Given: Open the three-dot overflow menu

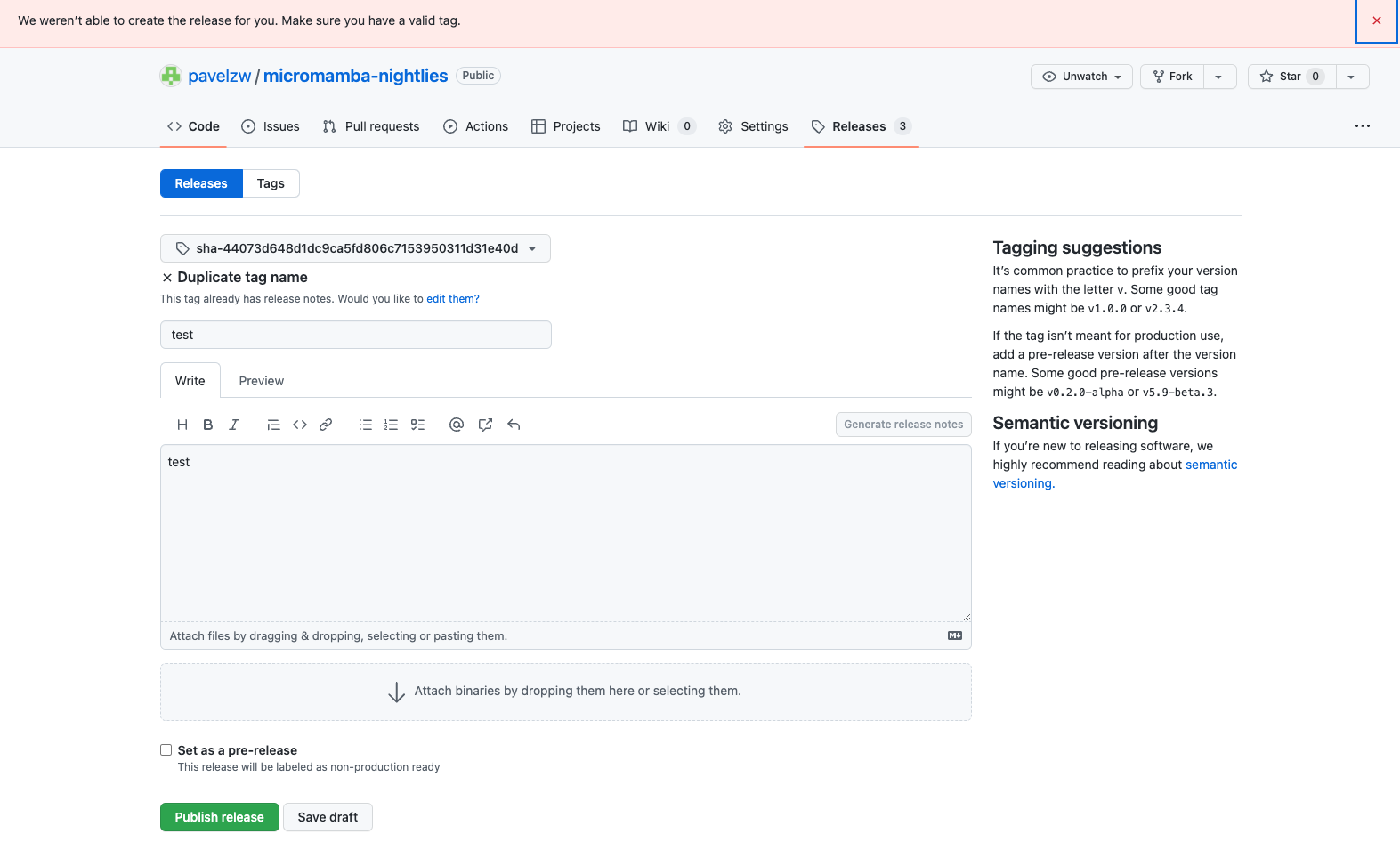Looking at the screenshot, I should [x=1362, y=126].
